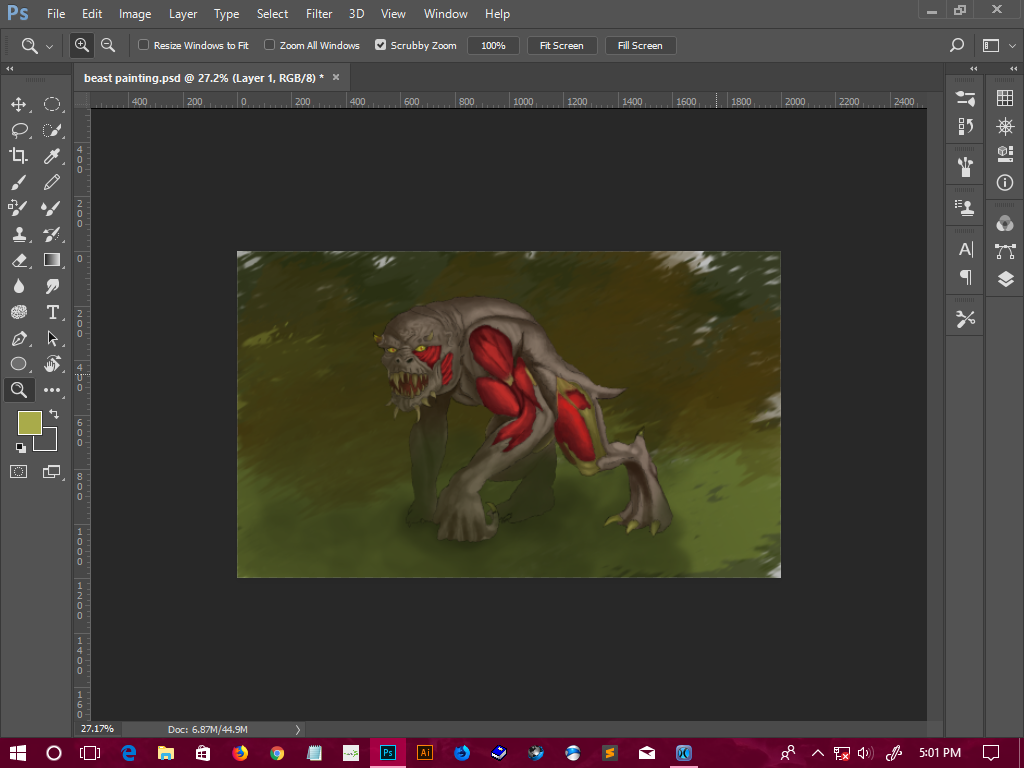Click the Fill Screen button

click(x=640, y=45)
